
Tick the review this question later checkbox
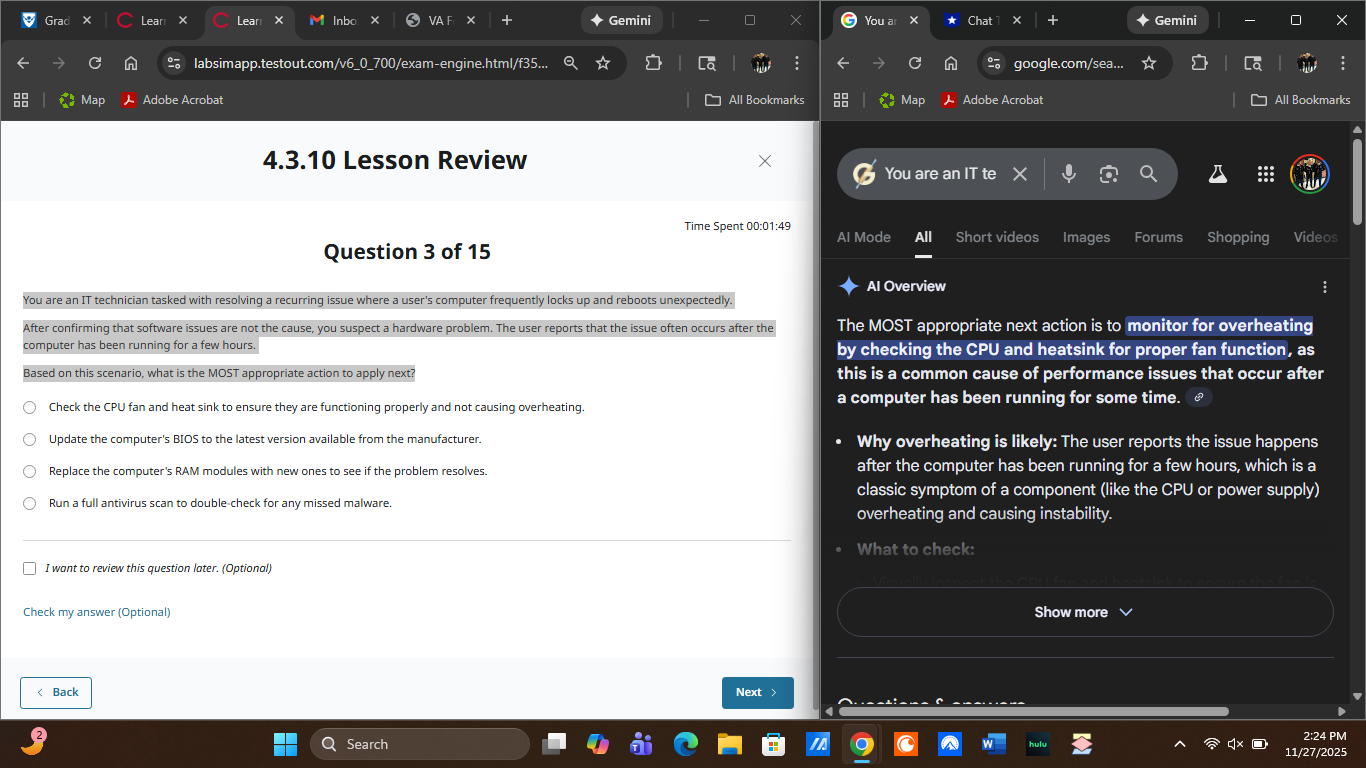[29, 568]
